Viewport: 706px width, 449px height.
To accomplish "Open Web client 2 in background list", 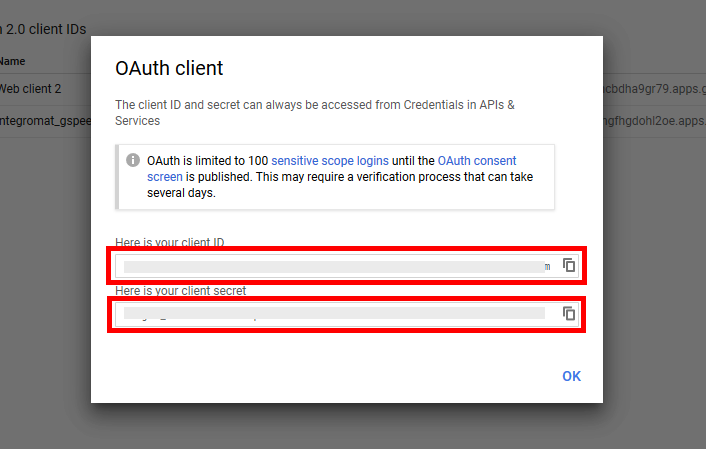I will pyautogui.click(x=30, y=89).
